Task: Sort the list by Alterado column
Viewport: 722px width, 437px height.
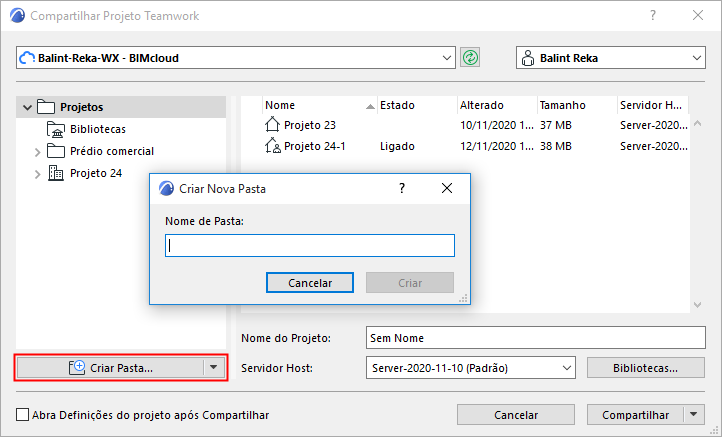Action: coord(494,105)
